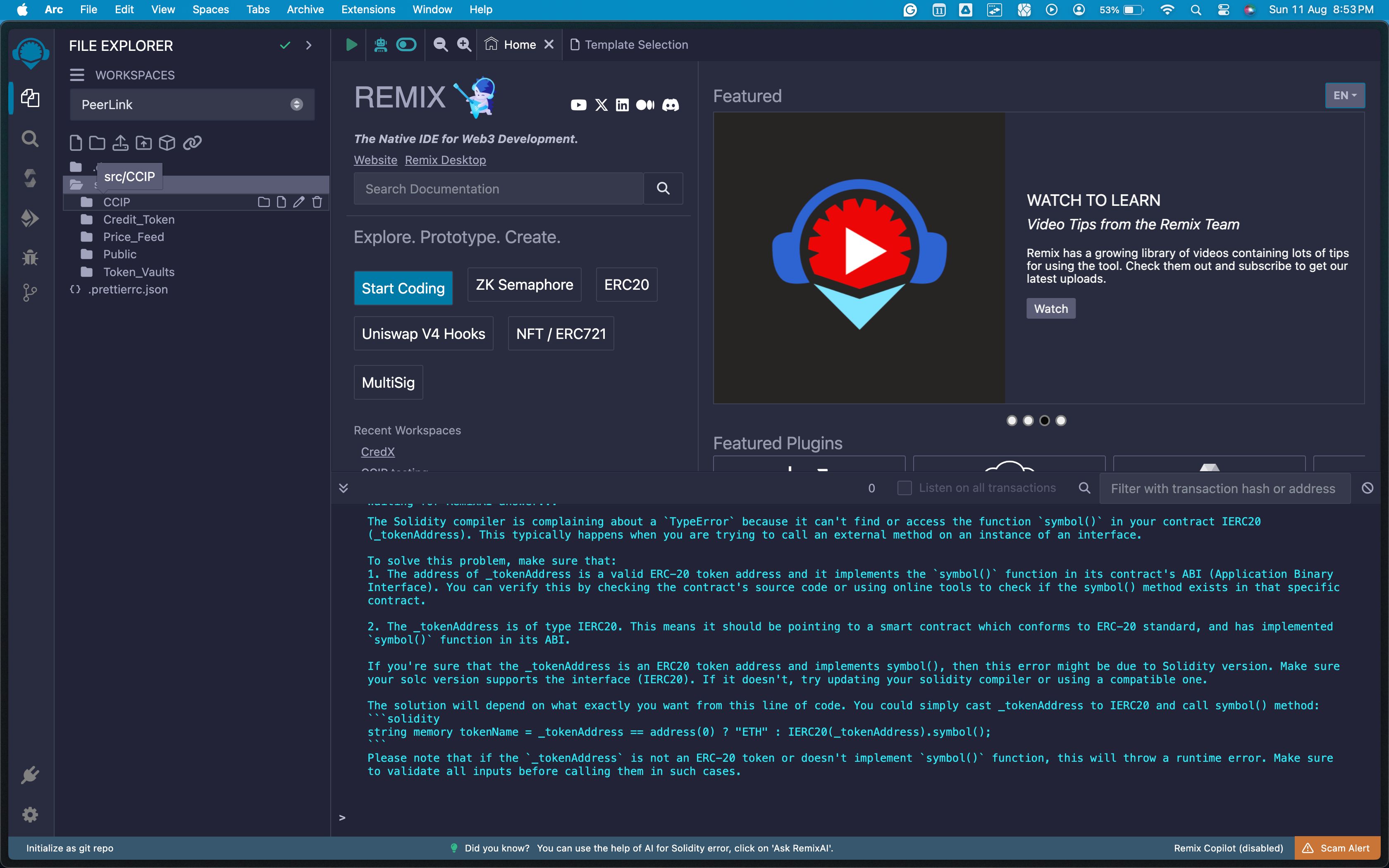Click the green Run script play icon
1389x868 pixels.
(x=351, y=45)
